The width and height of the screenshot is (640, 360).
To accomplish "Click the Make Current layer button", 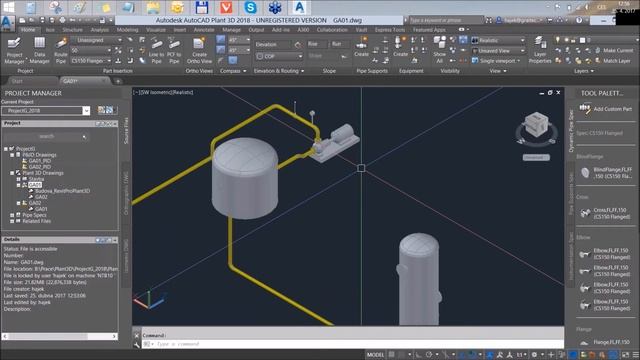I will (614, 50).
